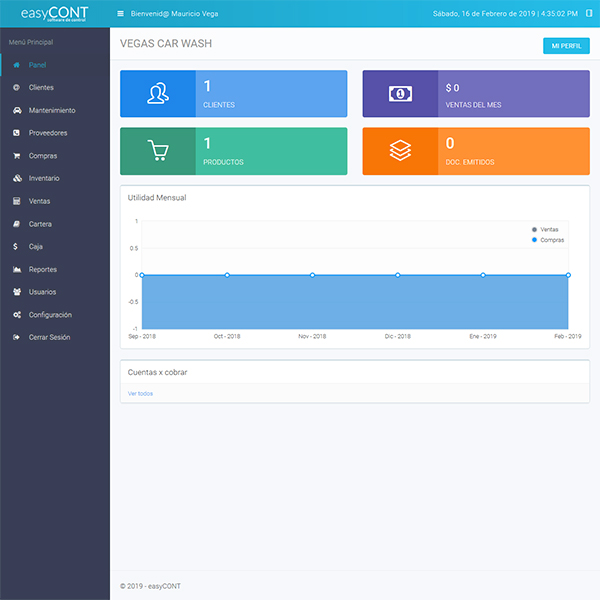600x600 pixels.
Task: Click the Sep - 2018 chart data point
Action: (x=142, y=275)
